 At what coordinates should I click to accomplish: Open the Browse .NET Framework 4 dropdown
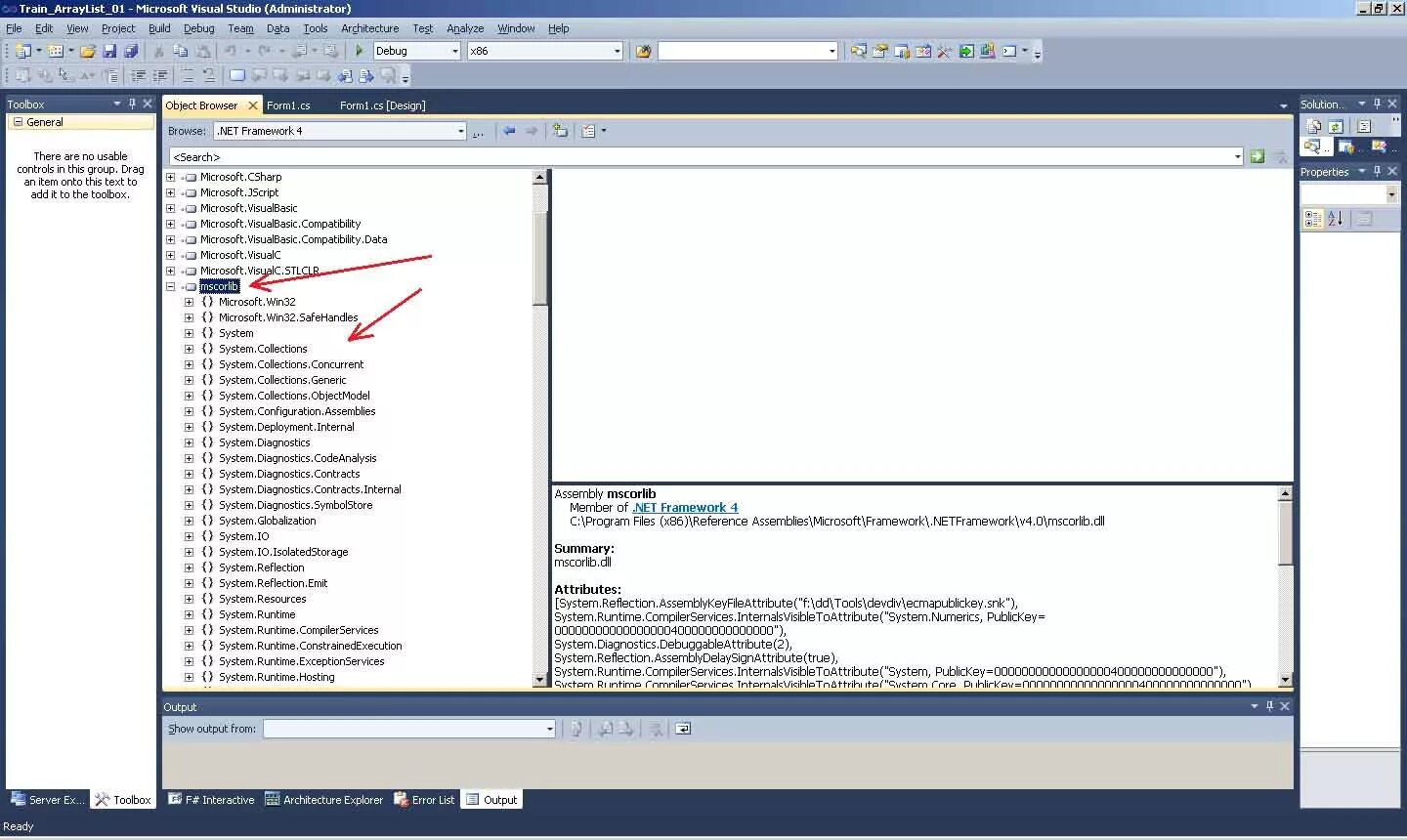pyautogui.click(x=461, y=131)
